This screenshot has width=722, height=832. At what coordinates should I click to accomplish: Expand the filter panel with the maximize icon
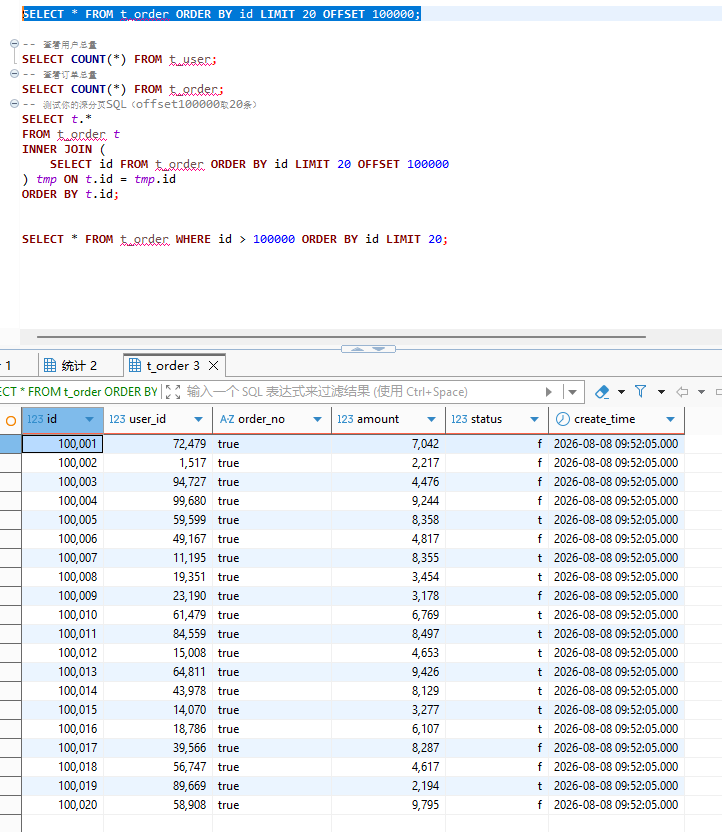(173, 392)
